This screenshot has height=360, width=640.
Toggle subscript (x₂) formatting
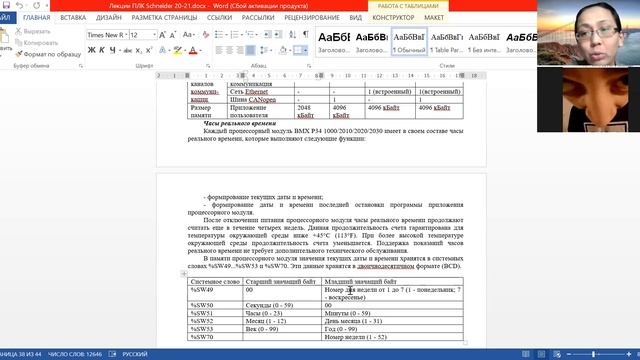tap(139, 51)
